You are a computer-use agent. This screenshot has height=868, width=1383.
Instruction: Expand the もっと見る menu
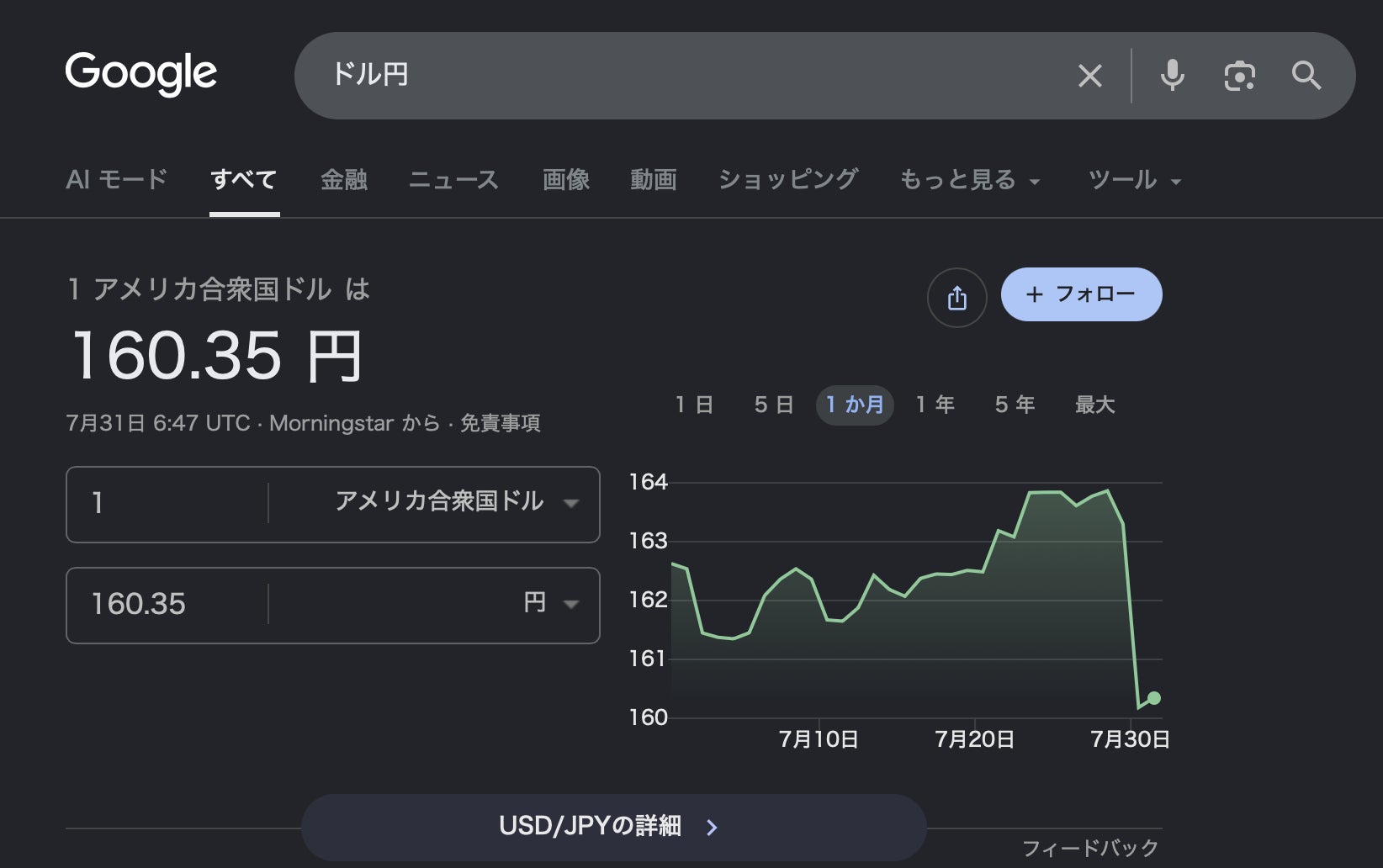tap(970, 180)
